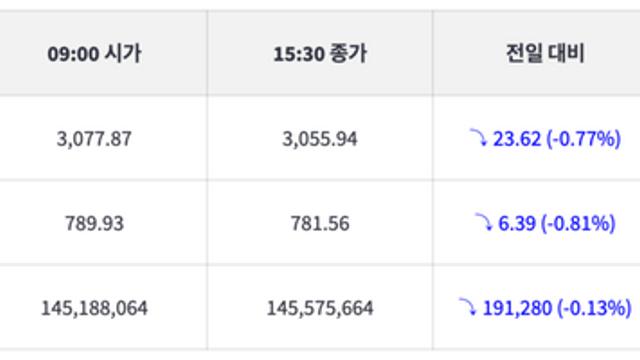
Task: Click the opening value 145,188,064
Action: (x=94, y=308)
